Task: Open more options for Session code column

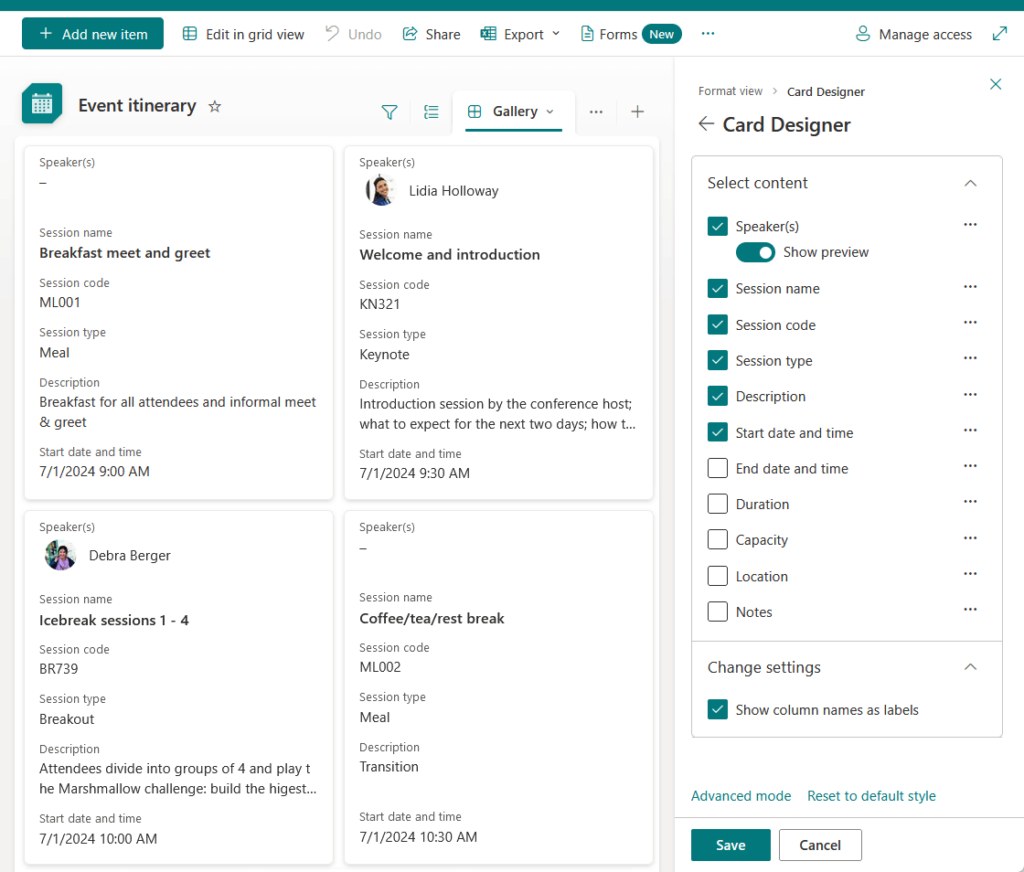Action: [970, 323]
